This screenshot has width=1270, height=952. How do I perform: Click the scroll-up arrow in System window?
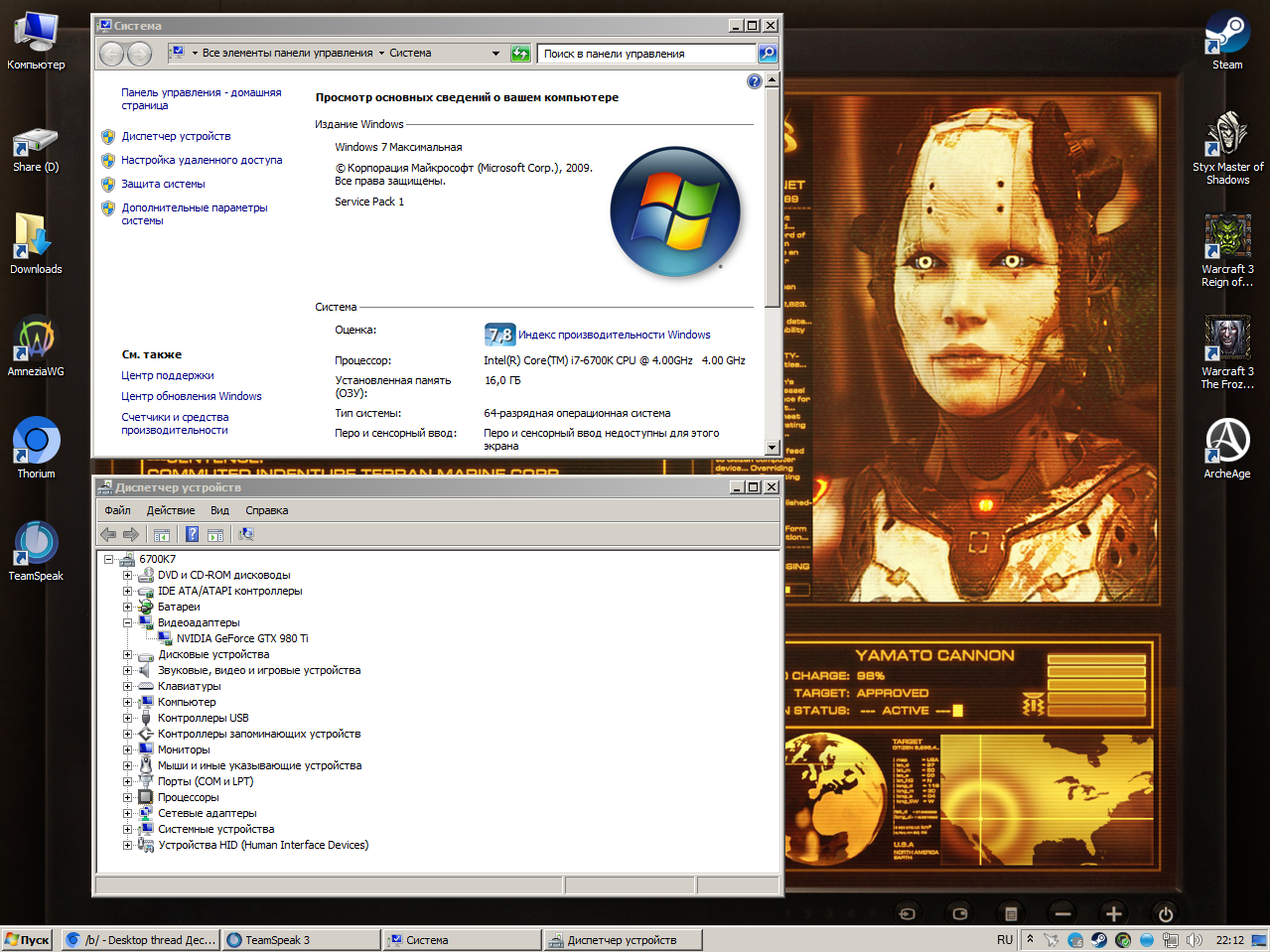point(773,78)
